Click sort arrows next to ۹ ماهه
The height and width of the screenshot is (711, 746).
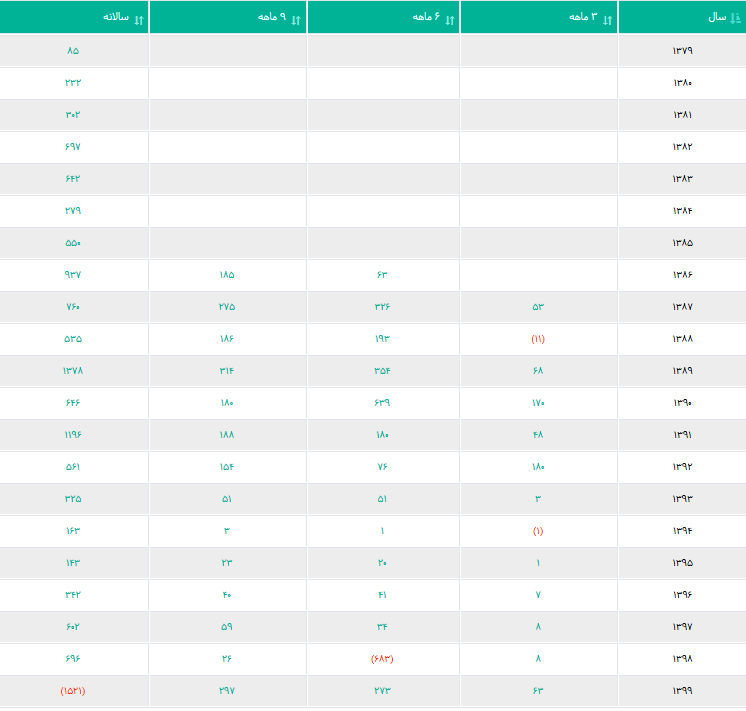tap(296, 20)
